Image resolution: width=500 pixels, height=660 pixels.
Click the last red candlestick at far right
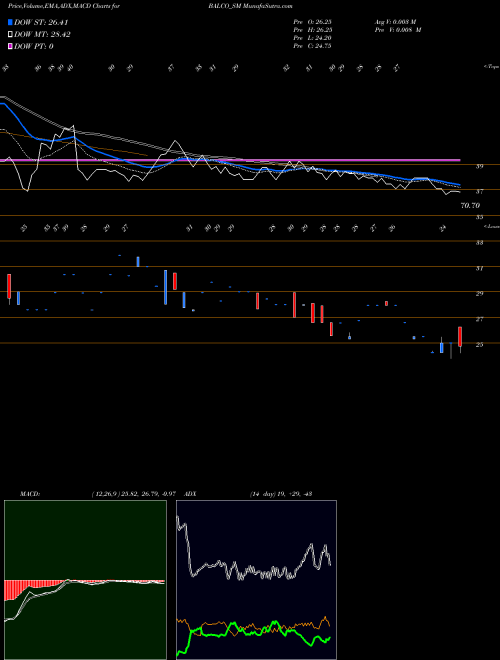point(460,337)
